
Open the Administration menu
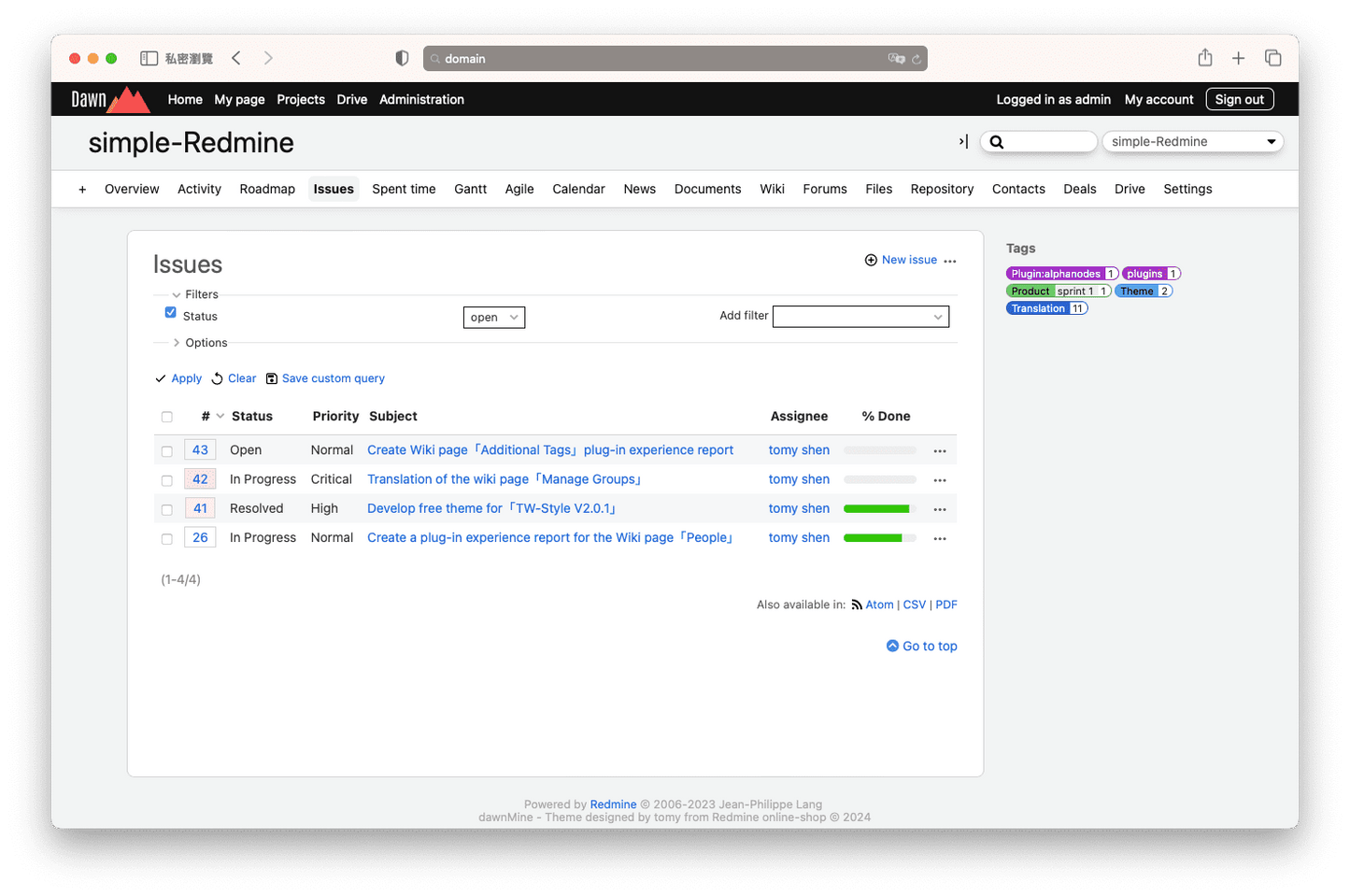tap(421, 99)
